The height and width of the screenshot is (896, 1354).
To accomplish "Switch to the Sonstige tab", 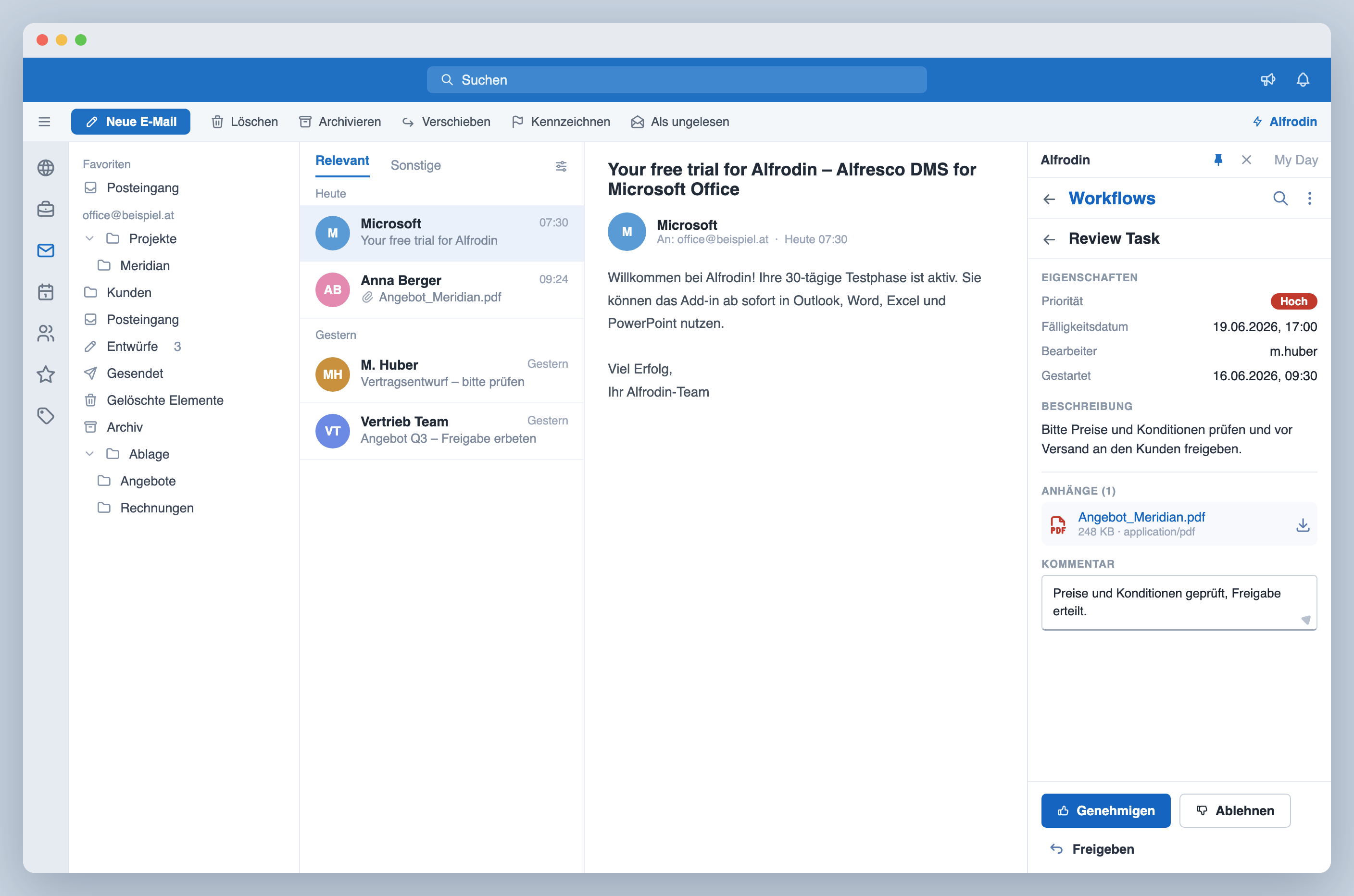I will pos(415,165).
